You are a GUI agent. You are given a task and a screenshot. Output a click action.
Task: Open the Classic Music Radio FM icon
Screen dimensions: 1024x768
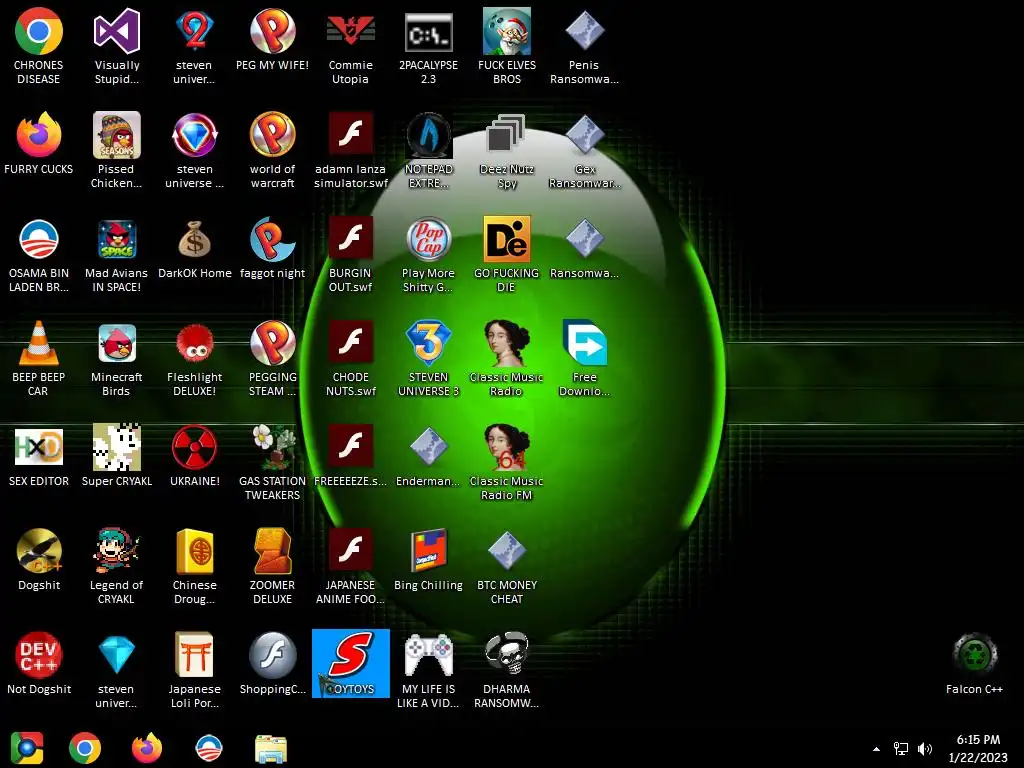[x=506, y=447]
